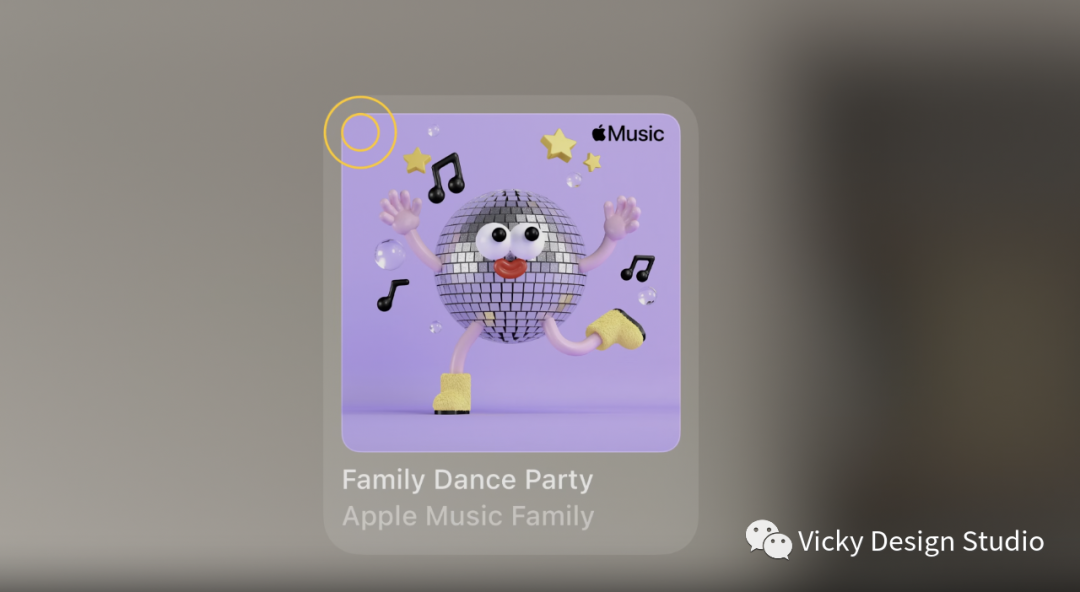Click the single black eighth note

click(392, 295)
